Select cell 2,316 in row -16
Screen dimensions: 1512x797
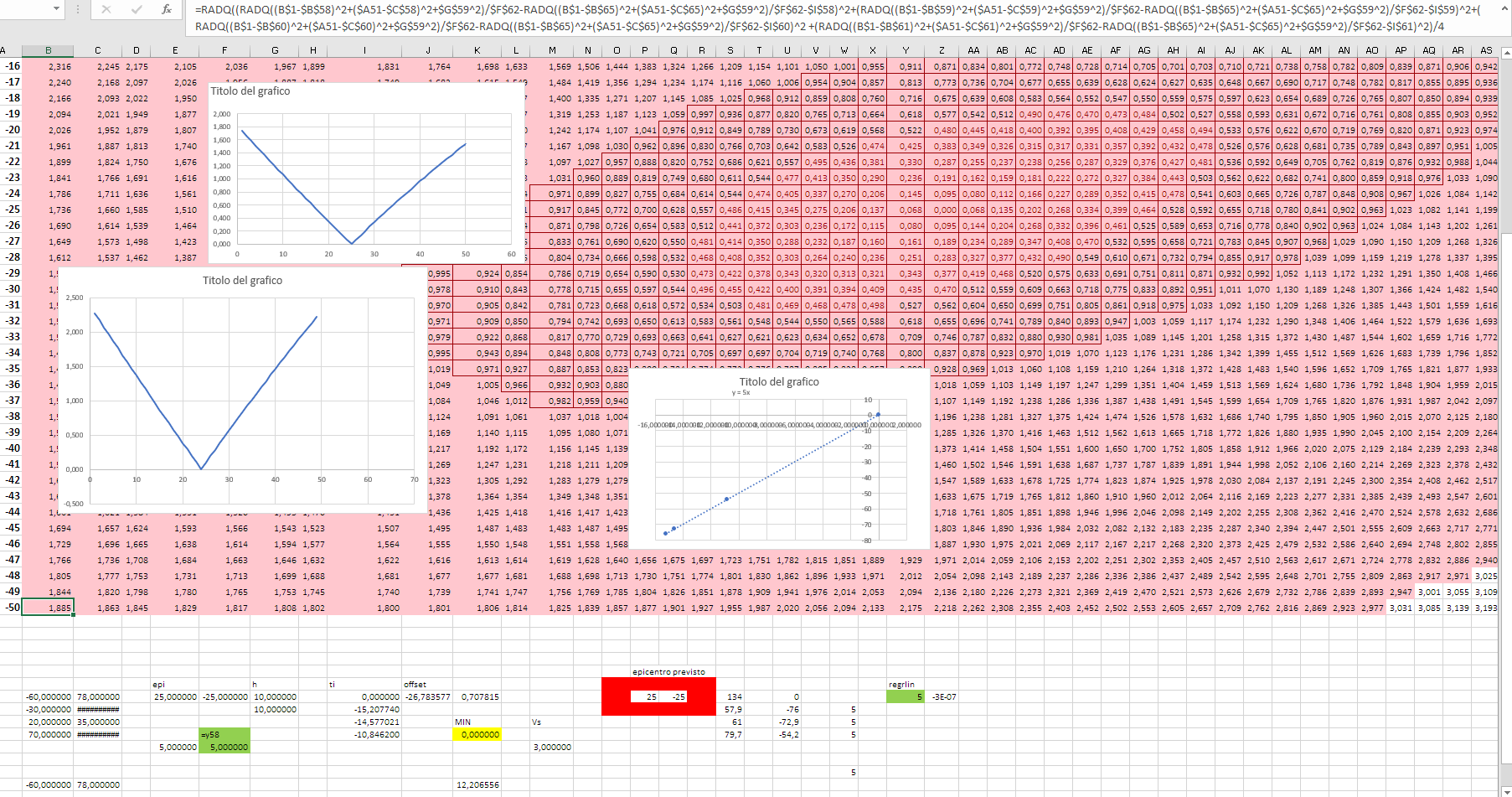[48, 66]
